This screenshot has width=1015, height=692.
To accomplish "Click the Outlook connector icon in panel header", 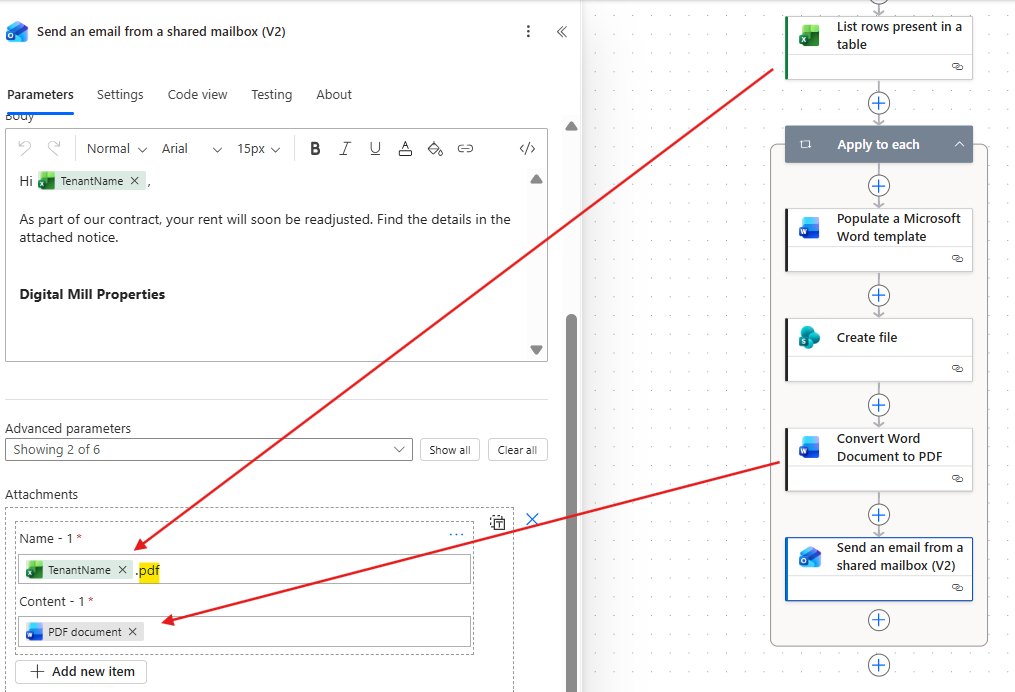I will [17, 32].
